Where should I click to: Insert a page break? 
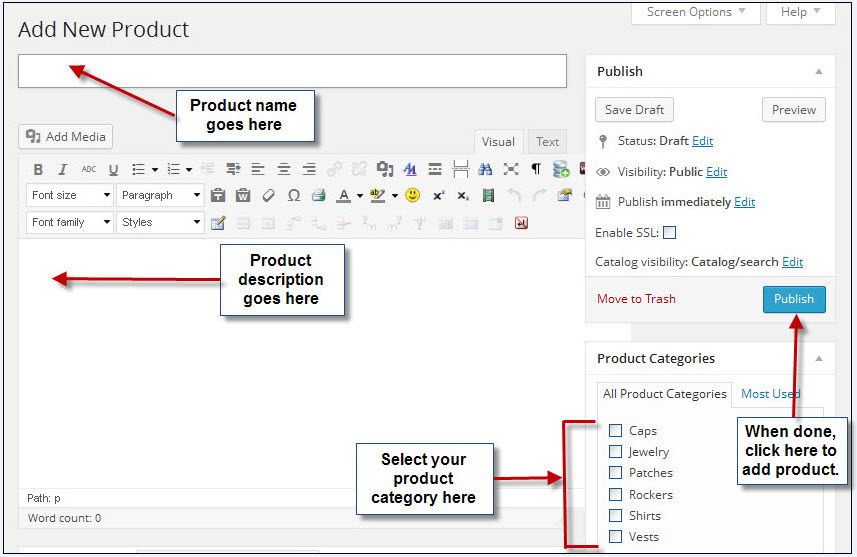[x=460, y=169]
